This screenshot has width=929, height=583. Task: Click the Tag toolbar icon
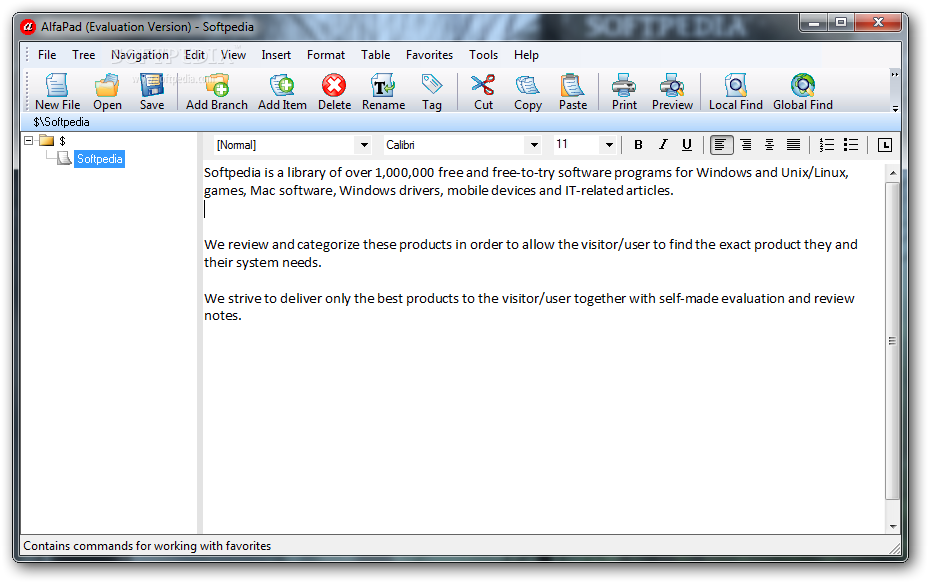tap(431, 92)
